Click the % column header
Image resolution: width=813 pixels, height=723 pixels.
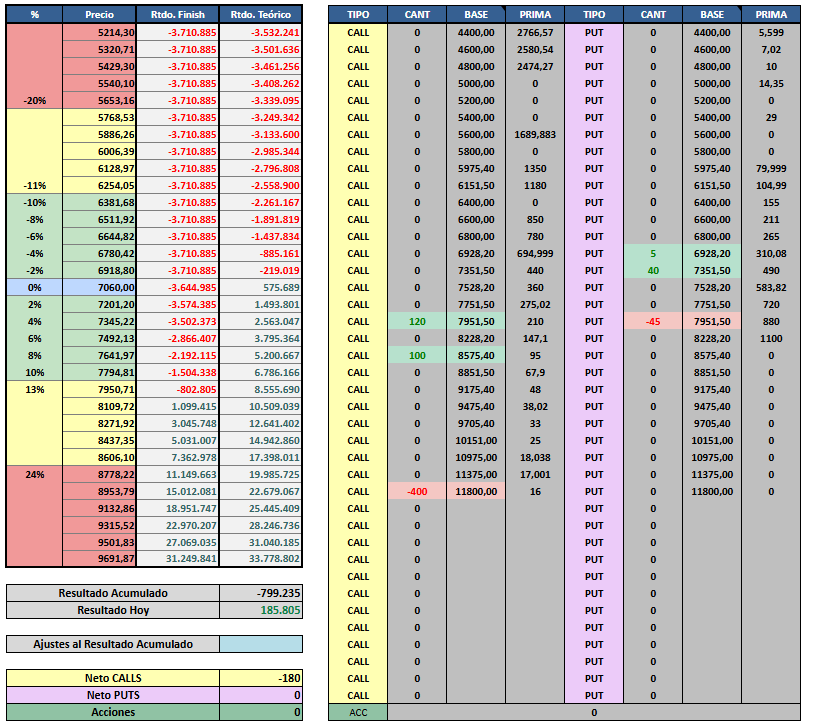[x=34, y=15]
